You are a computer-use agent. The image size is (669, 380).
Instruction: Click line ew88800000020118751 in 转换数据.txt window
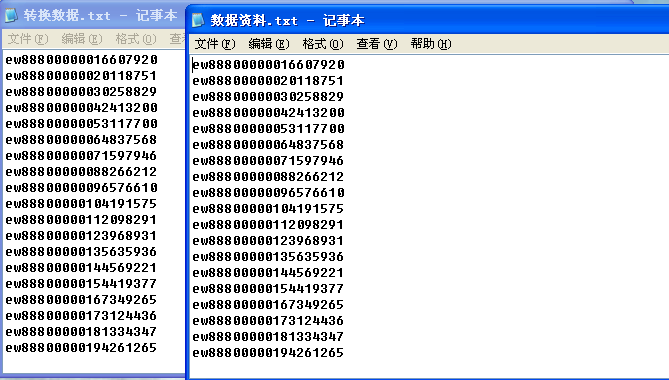point(81,76)
